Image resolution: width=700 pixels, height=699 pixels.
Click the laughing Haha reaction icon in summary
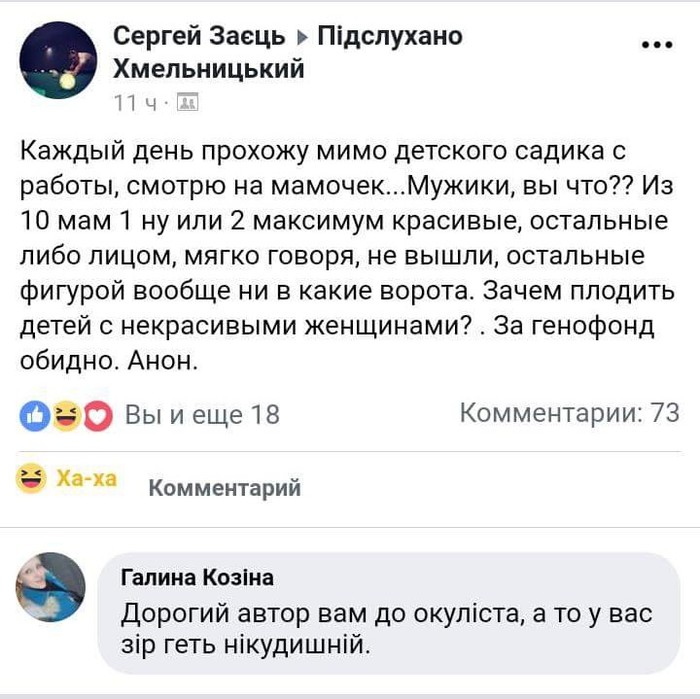64,414
